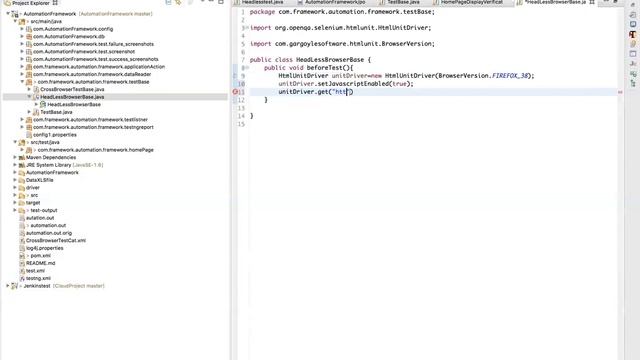Click the red error mark in the right overview ruler
The image size is (640, 360).
point(620,92)
